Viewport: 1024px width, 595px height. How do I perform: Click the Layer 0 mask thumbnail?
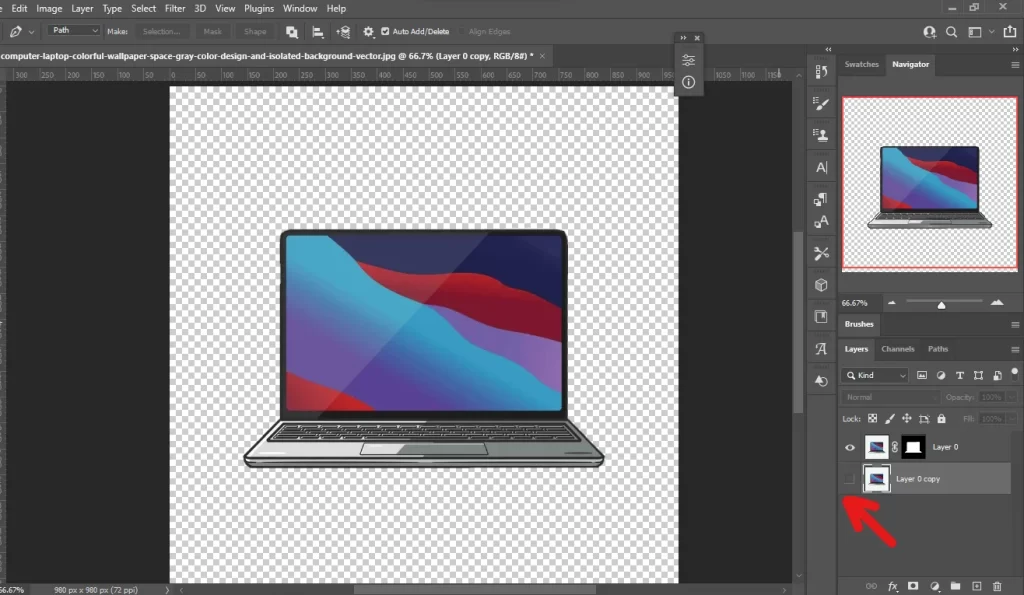coord(913,447)
